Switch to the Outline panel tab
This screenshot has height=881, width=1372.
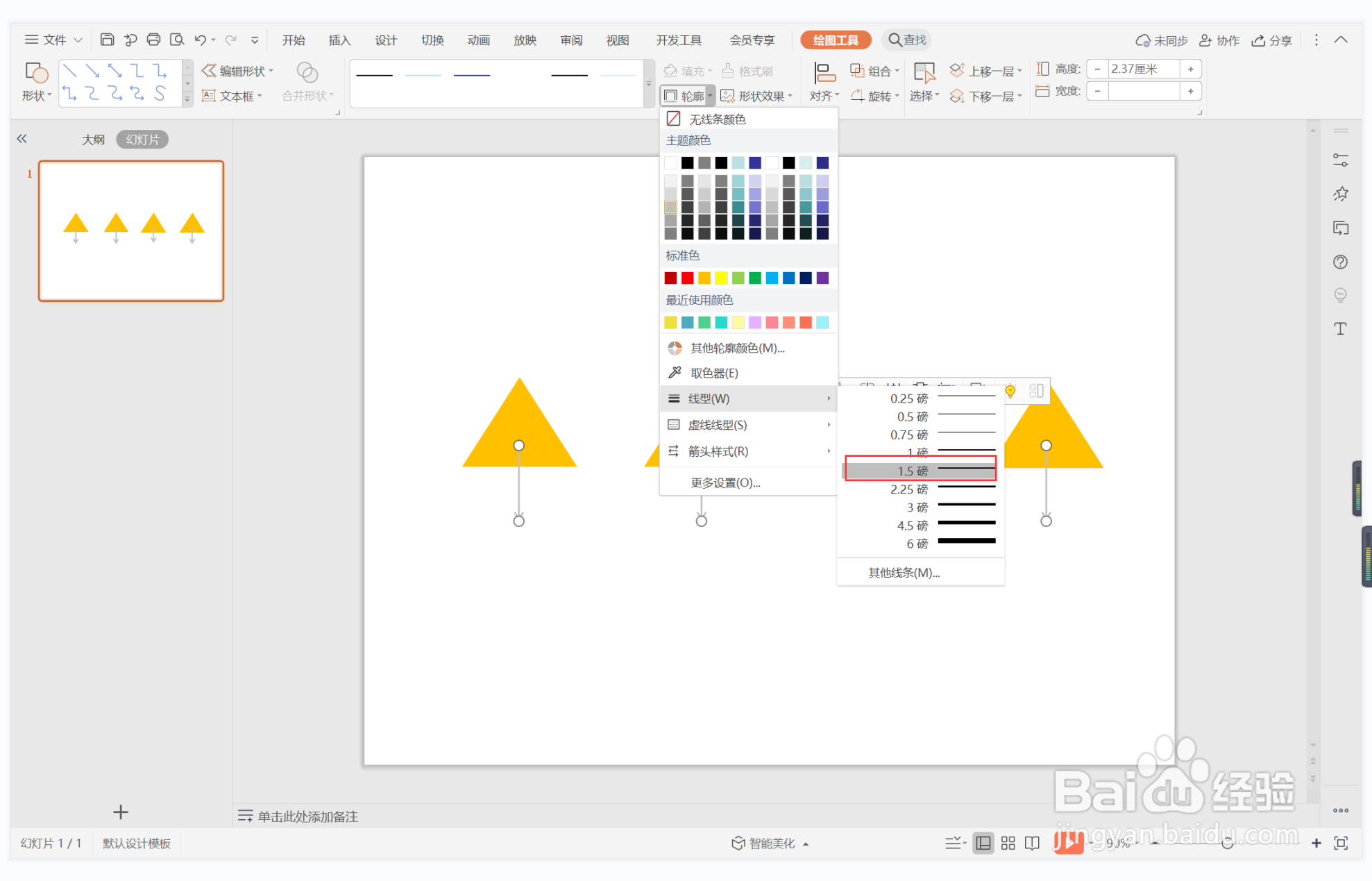[x=93, y=140]
